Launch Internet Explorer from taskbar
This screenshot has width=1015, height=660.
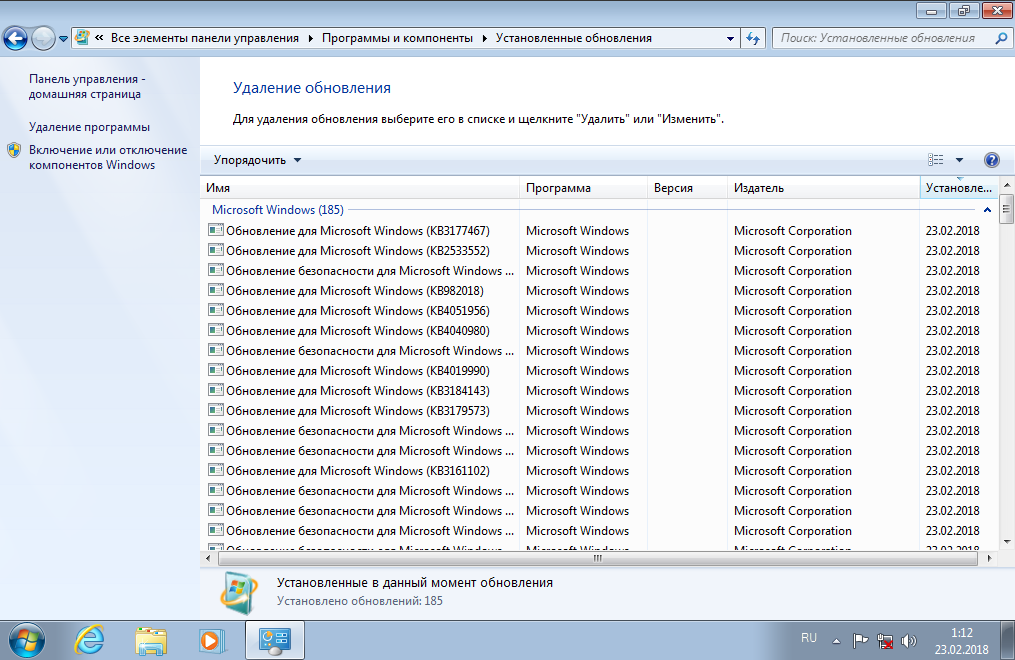[x=89, y=641]
